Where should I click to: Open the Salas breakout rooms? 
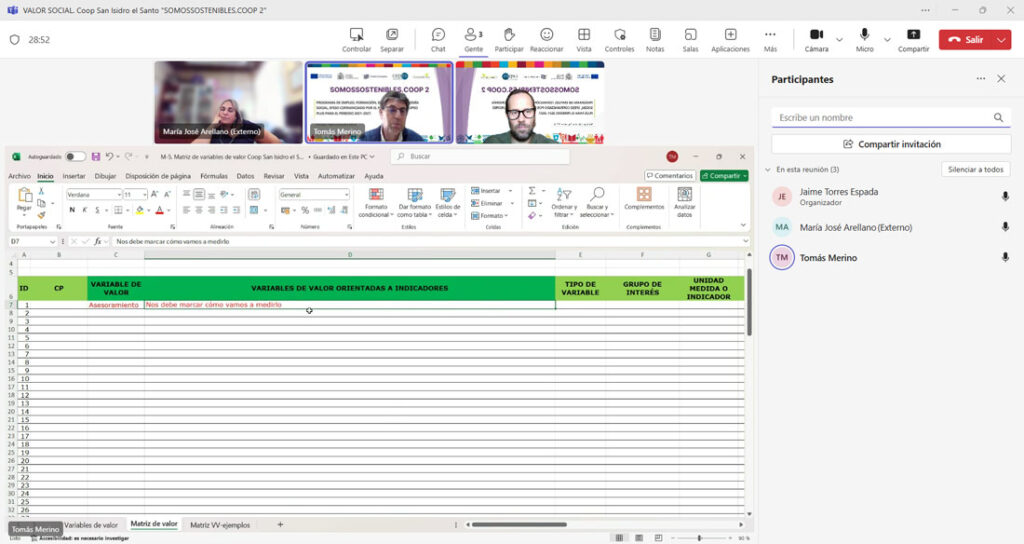[x=690, y=39]
